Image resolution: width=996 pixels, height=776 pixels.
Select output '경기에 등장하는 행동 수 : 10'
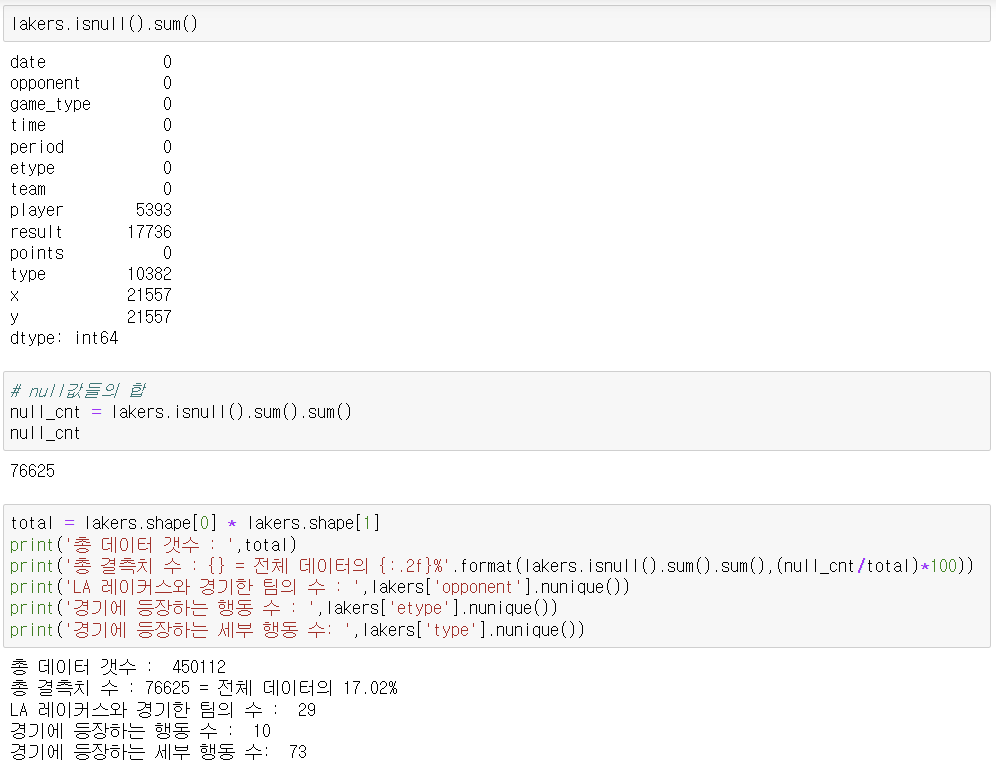pyautogui.click(x=140, y=731)
